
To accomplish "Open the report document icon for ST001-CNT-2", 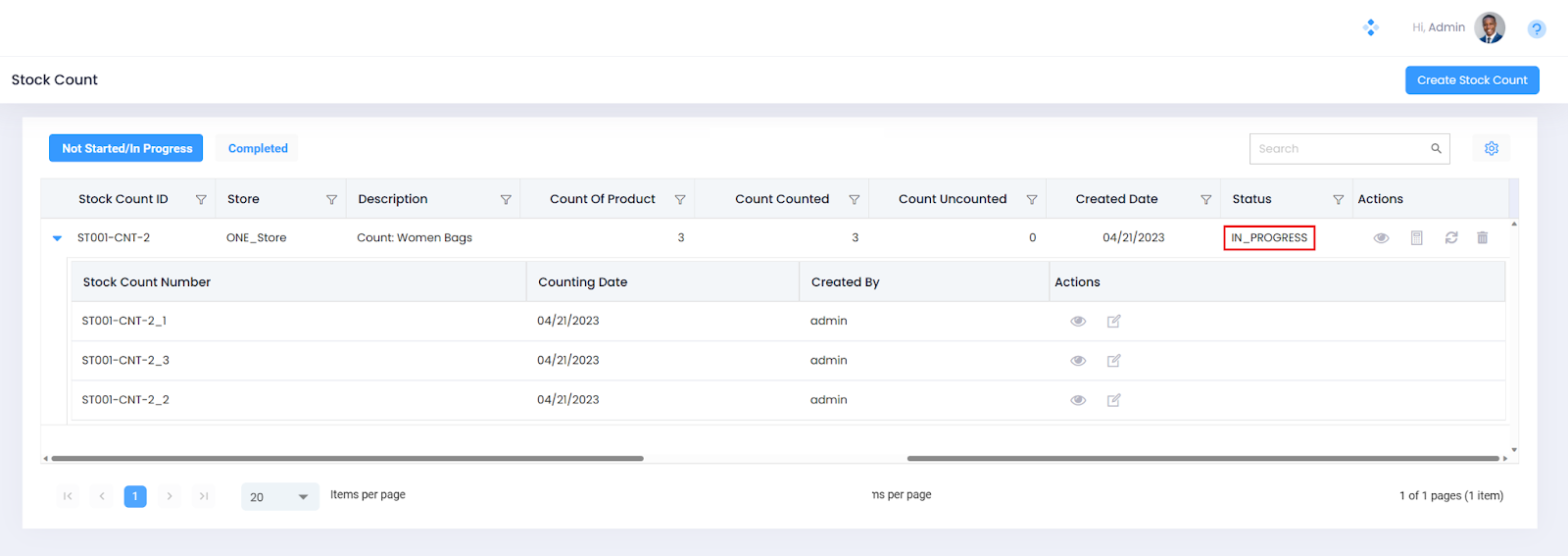I will point(1416,238).
